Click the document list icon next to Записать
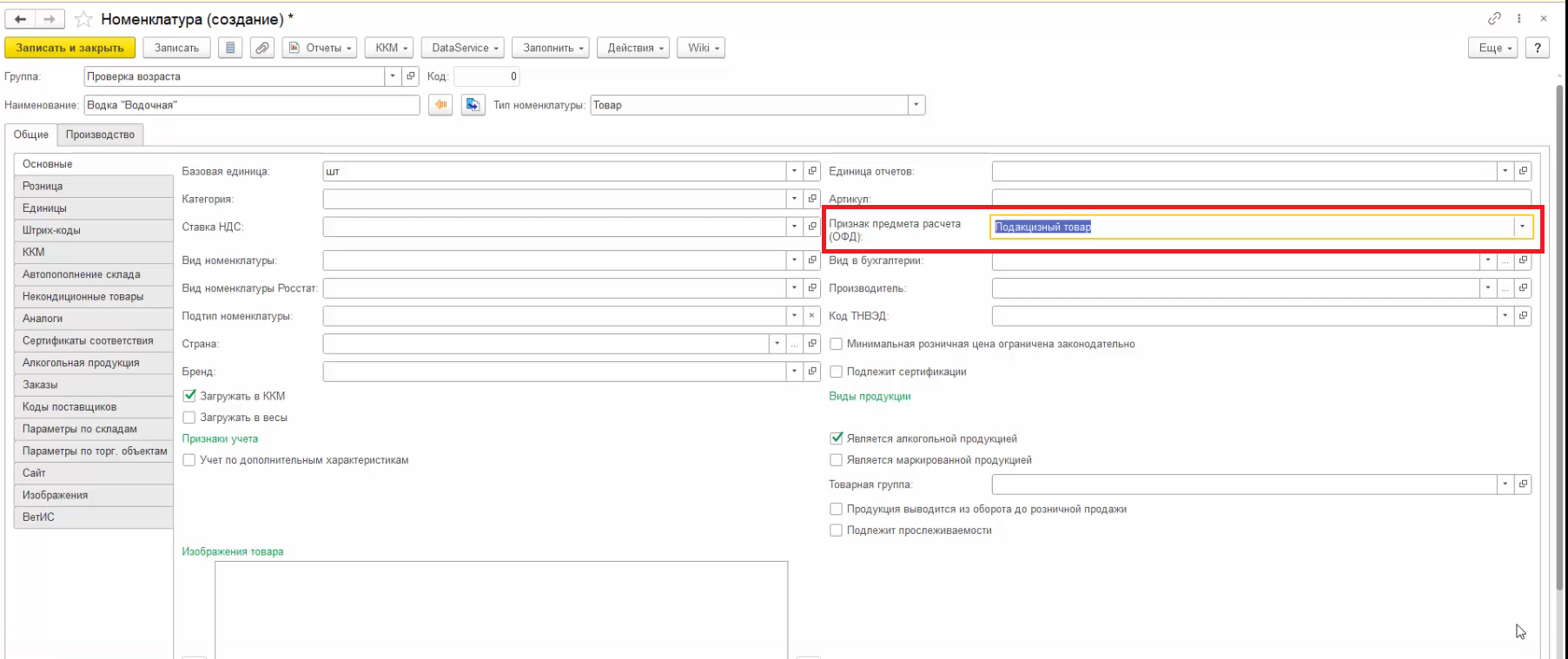 [x=230, y=48]
